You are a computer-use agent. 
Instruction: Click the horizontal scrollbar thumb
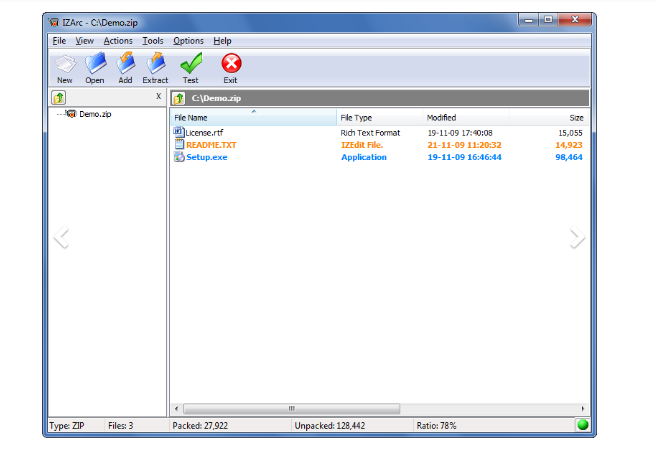tap(292, 408)
